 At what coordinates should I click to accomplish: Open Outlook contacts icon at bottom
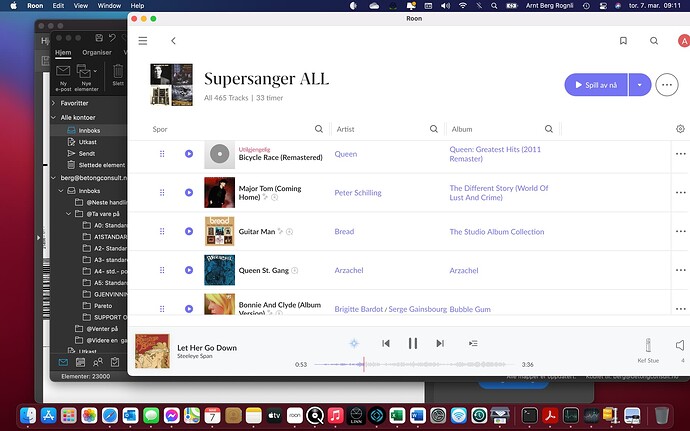click(98, 362)
